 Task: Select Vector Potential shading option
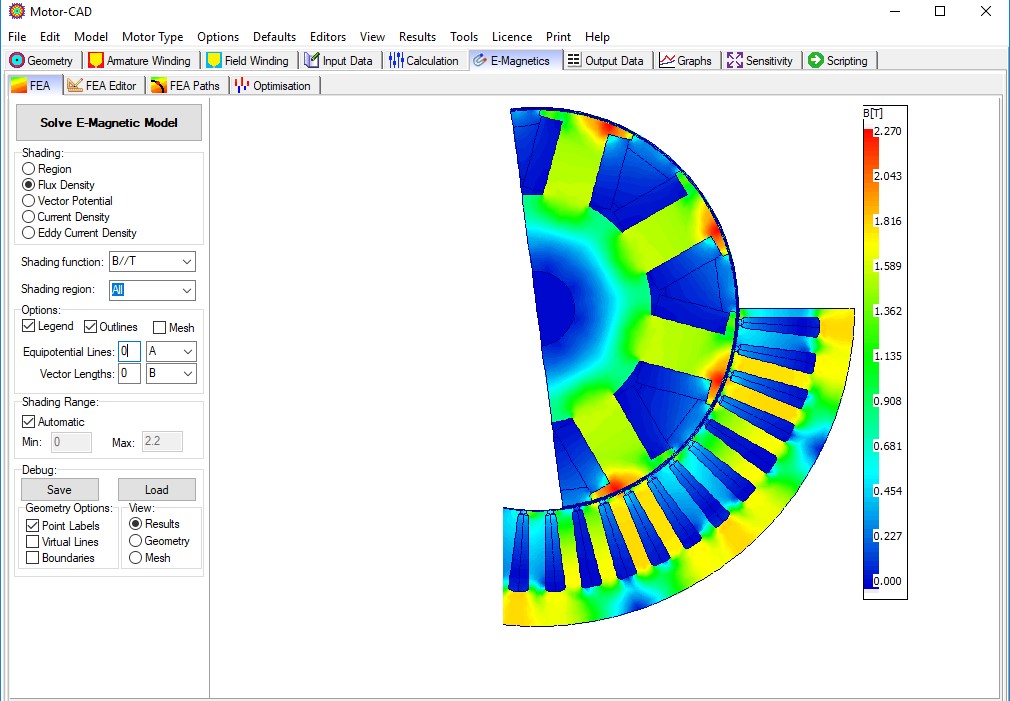click(x=28, y=201)
